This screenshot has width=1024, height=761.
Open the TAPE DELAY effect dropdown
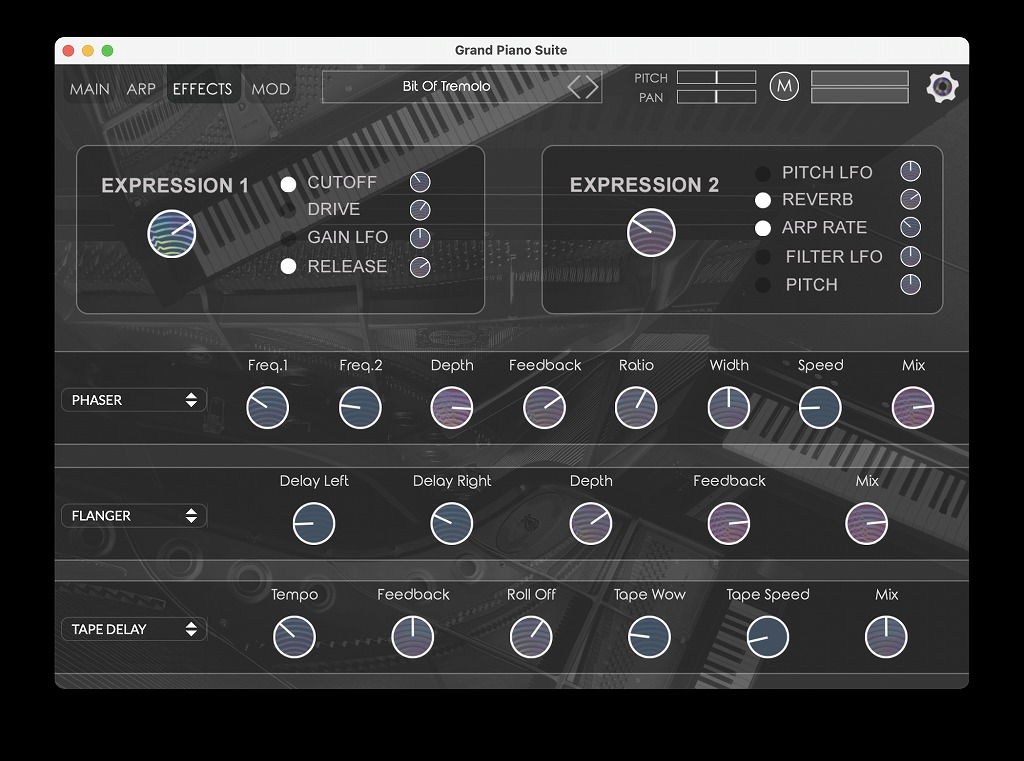click(134, 630)
